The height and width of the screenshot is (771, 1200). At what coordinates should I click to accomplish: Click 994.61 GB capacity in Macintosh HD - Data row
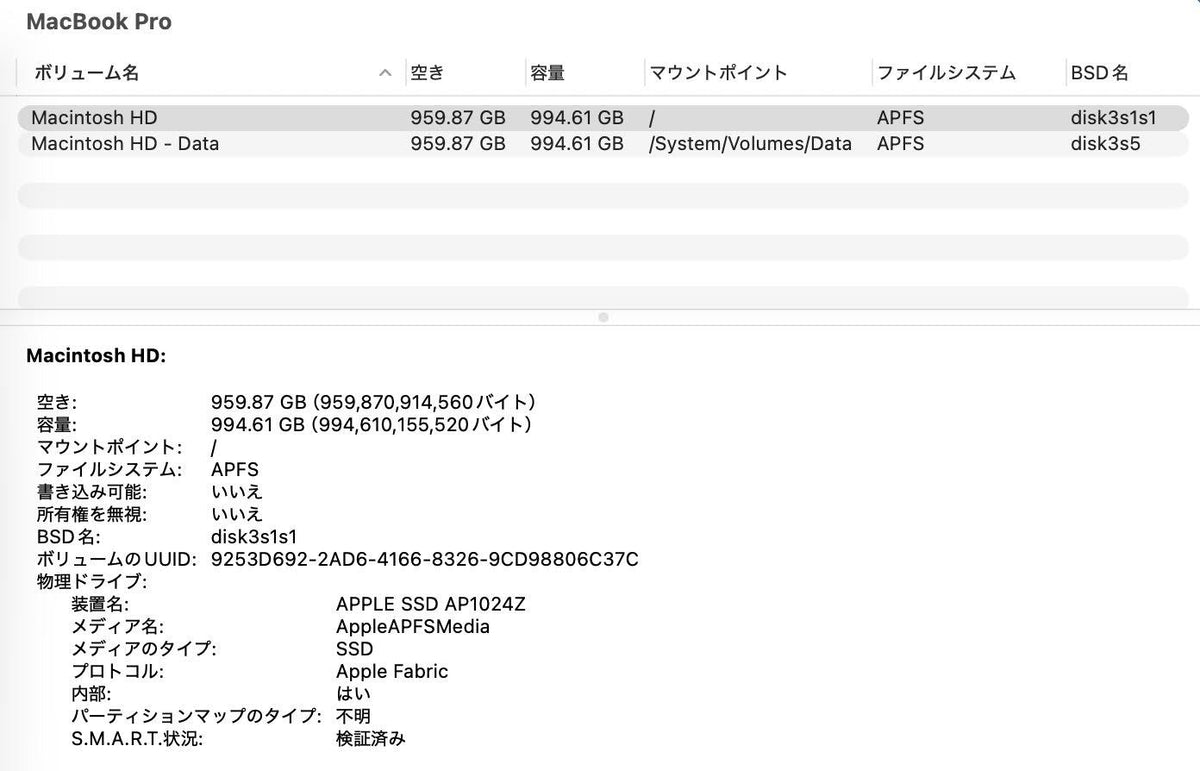[x=577, y=143]
